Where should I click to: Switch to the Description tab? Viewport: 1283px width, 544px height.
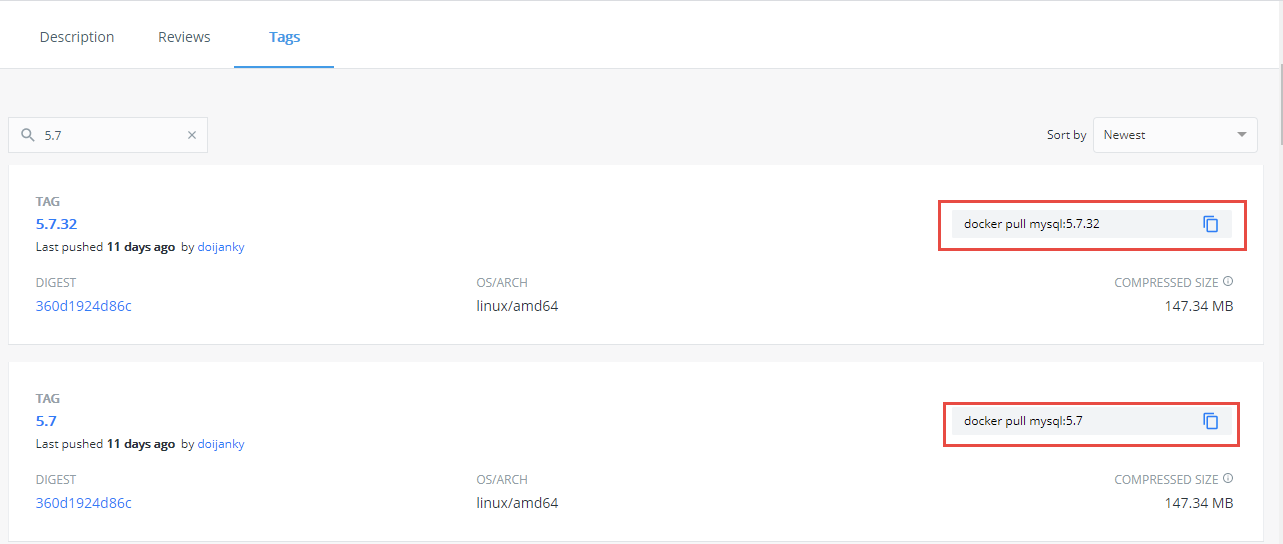(77, 37)
